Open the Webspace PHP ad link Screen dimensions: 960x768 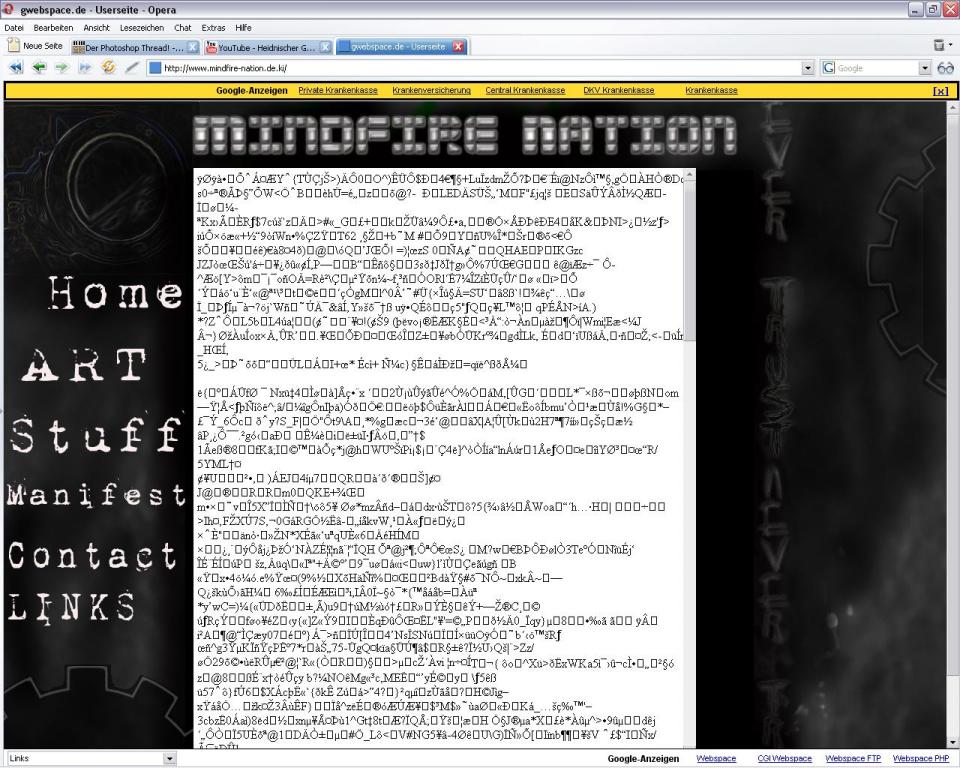coord(921,759)
